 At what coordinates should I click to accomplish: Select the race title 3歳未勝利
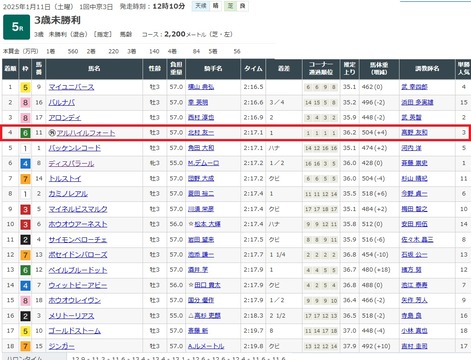click(x=57, y=20)
